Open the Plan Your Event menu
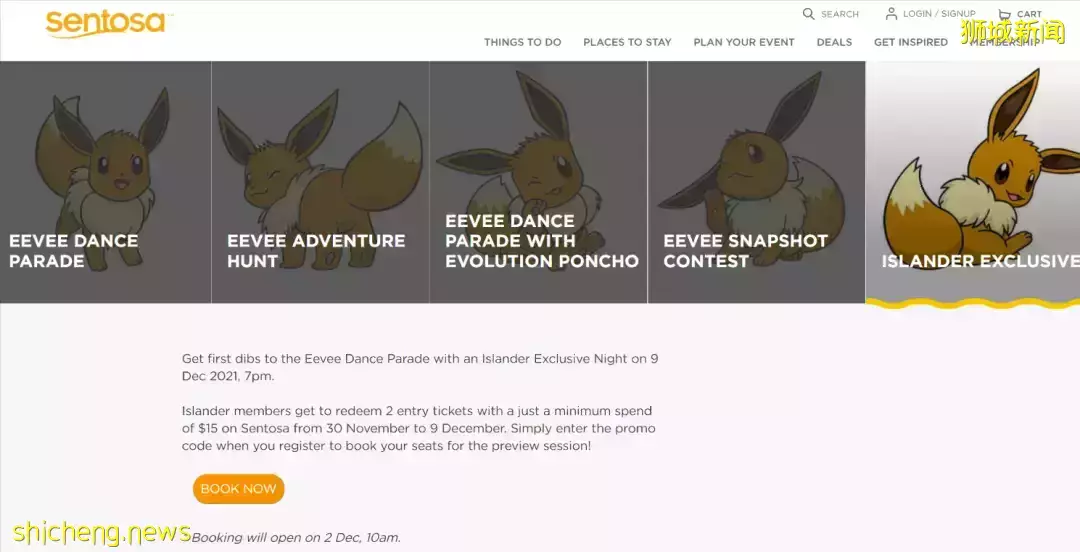The width and height of the screenshot is (1080, 552). [743, 42]
